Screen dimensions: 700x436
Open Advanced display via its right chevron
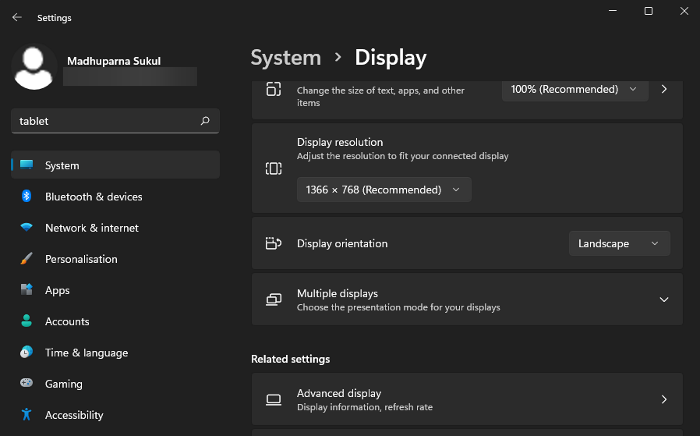point(664,399)
